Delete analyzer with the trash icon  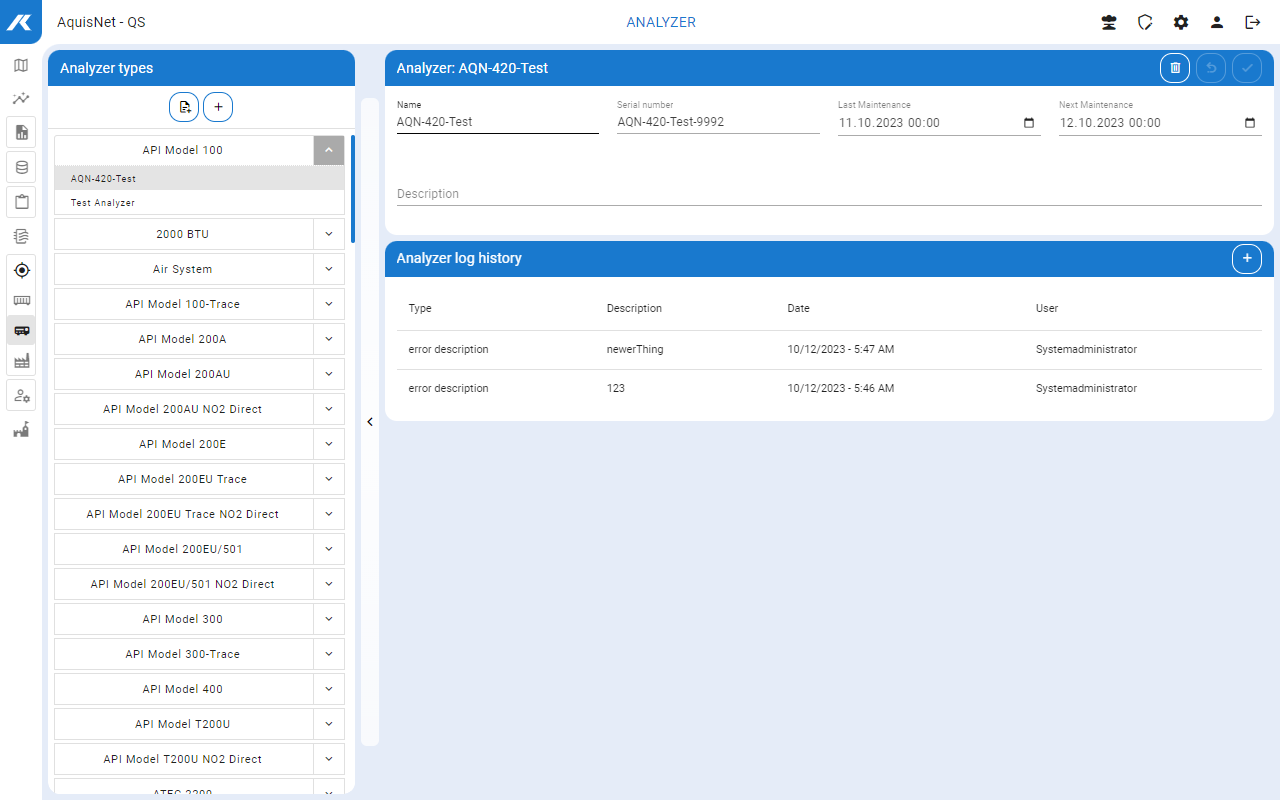pos(1175,68)
